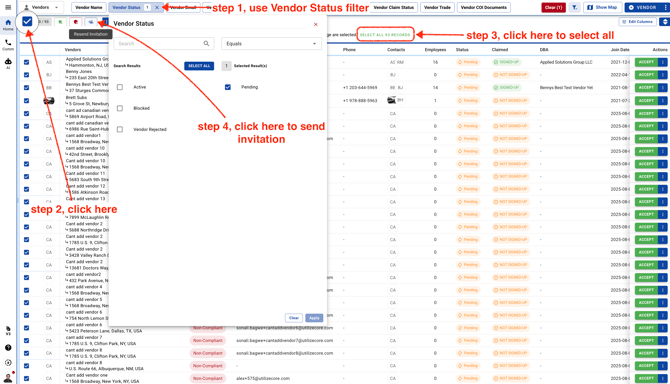The height and width of the screenshot is (384, 670).
Task: Click the SELECT ALL button in the popup
Action: (x=199, y=66)
